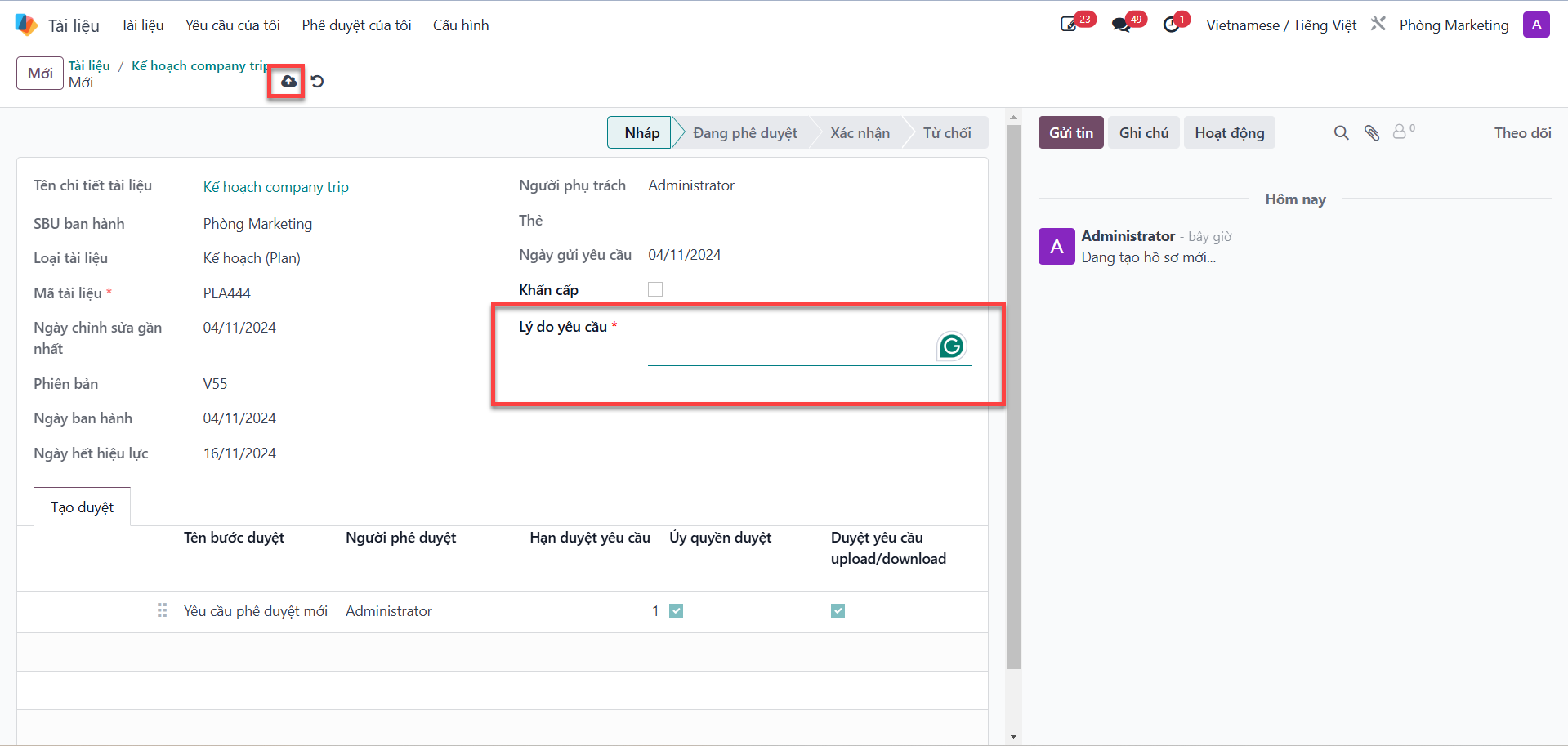Click the Thẻ tags field

point(809,221)
